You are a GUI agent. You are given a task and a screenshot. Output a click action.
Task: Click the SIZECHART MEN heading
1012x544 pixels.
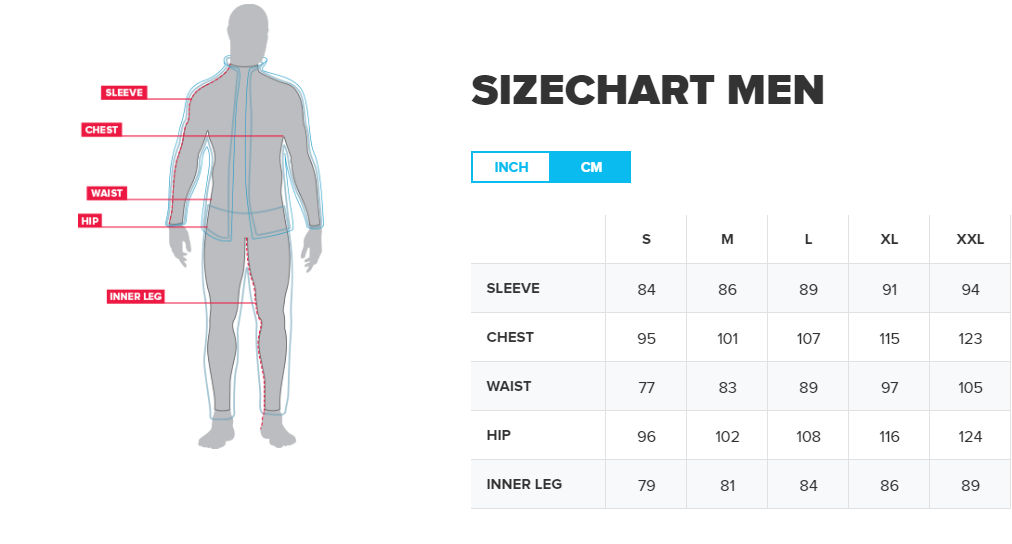pos(647,90)
